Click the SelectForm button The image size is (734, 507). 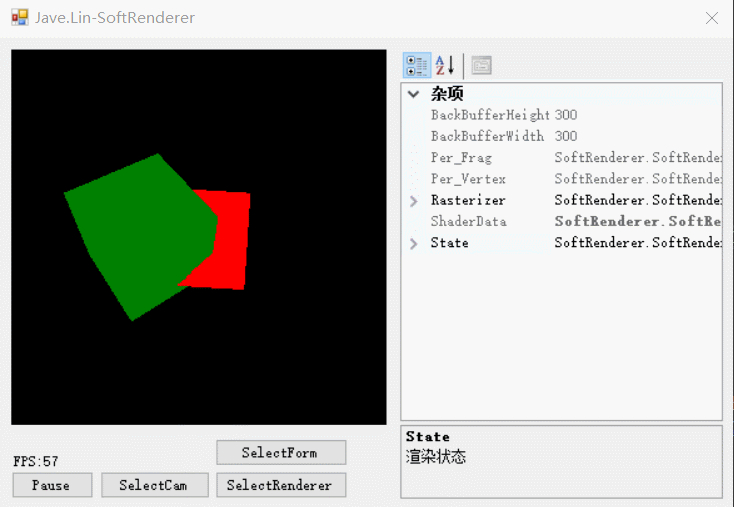[281, 452]
